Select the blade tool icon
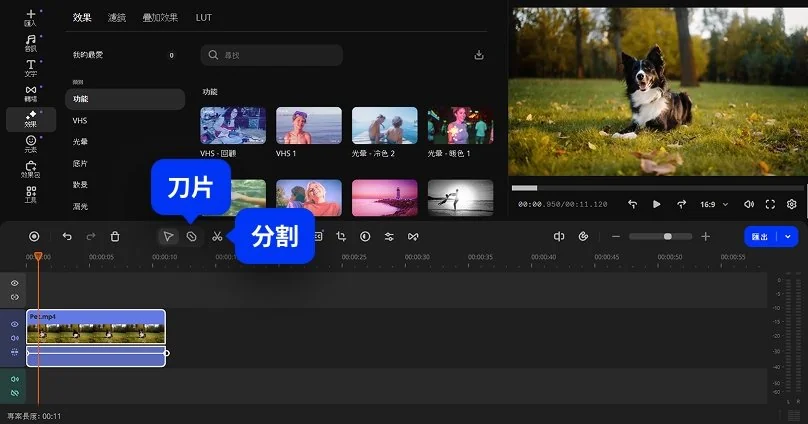Image resolution: width=808 pixels, height=424 pixels. pyautogui.click(x=191, y=236)
